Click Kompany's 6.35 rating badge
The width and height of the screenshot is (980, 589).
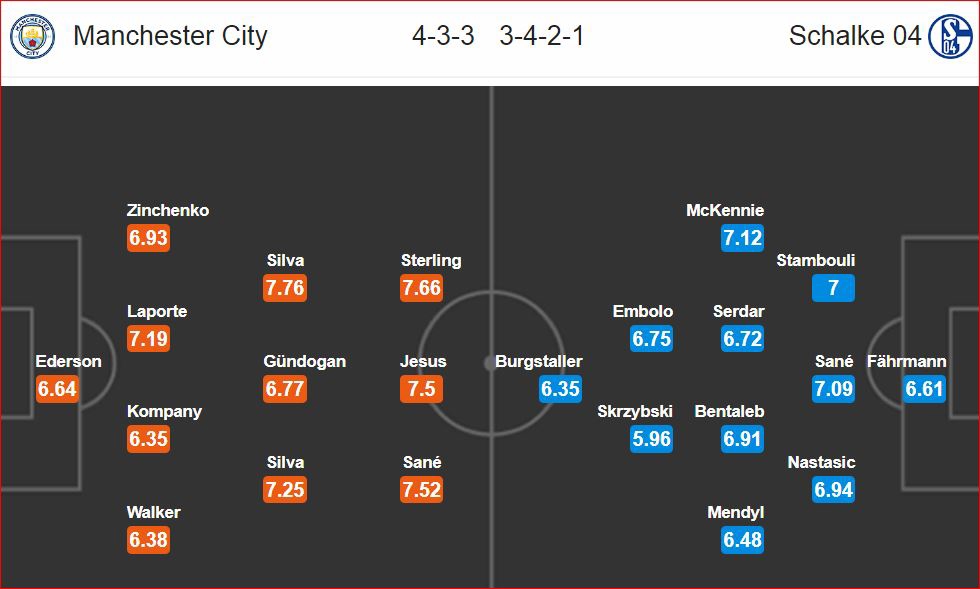(x=148, y=438)
